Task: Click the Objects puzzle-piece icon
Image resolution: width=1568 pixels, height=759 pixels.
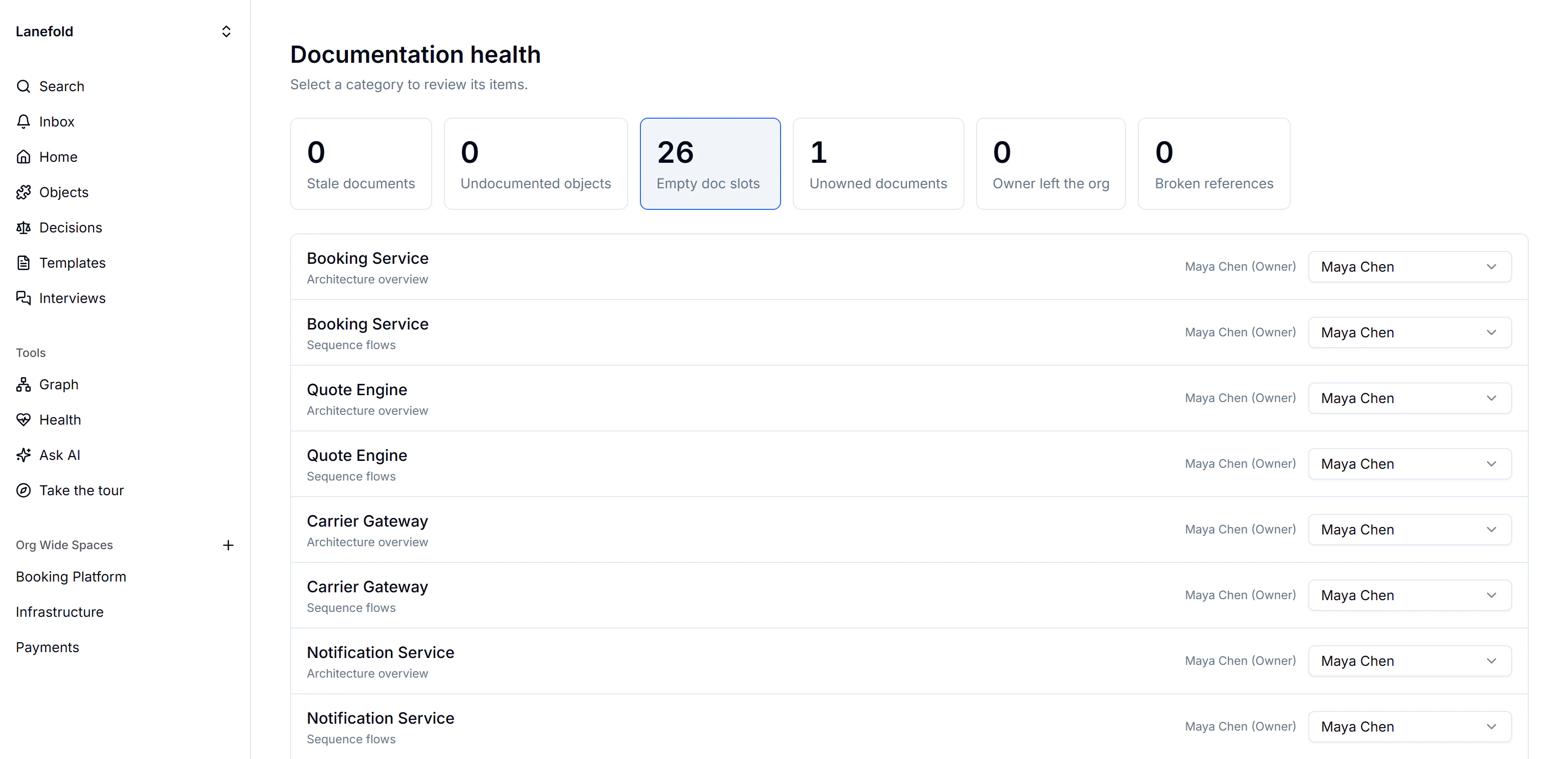Action: pos(23,193)
